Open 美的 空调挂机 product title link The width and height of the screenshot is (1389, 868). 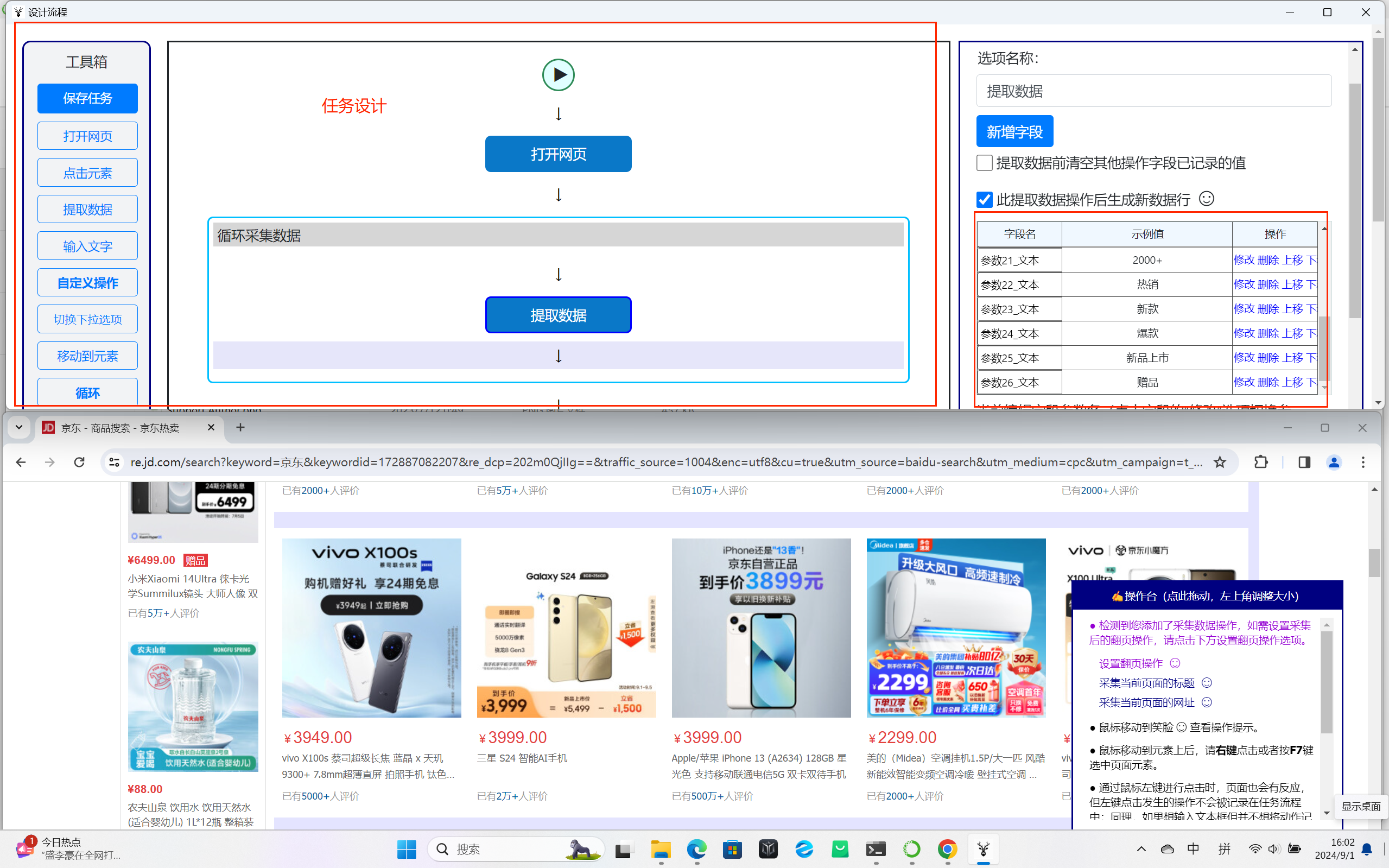[955, 766]
